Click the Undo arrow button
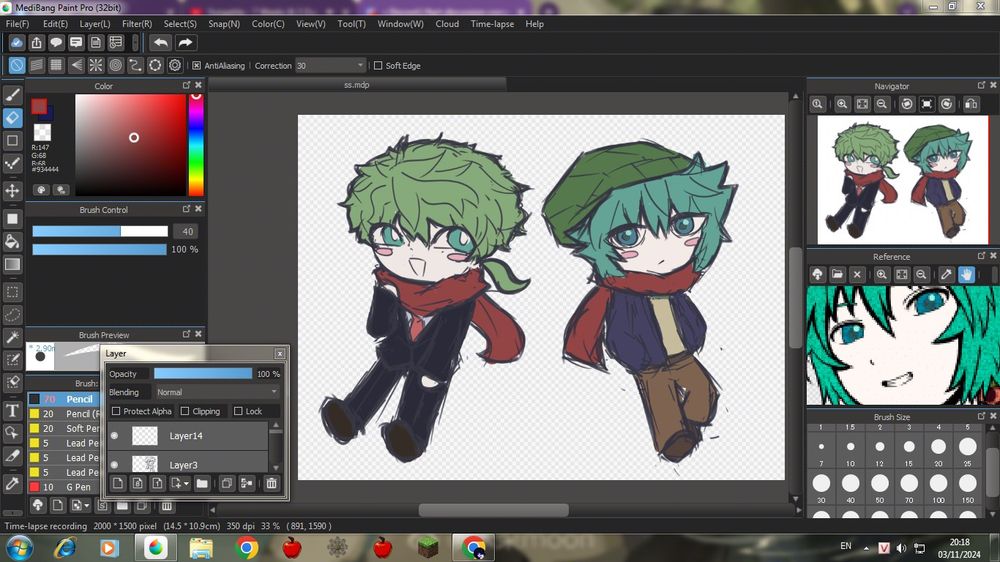Image resolution: width=1000 pixels, height=562 pixels. 160,43
